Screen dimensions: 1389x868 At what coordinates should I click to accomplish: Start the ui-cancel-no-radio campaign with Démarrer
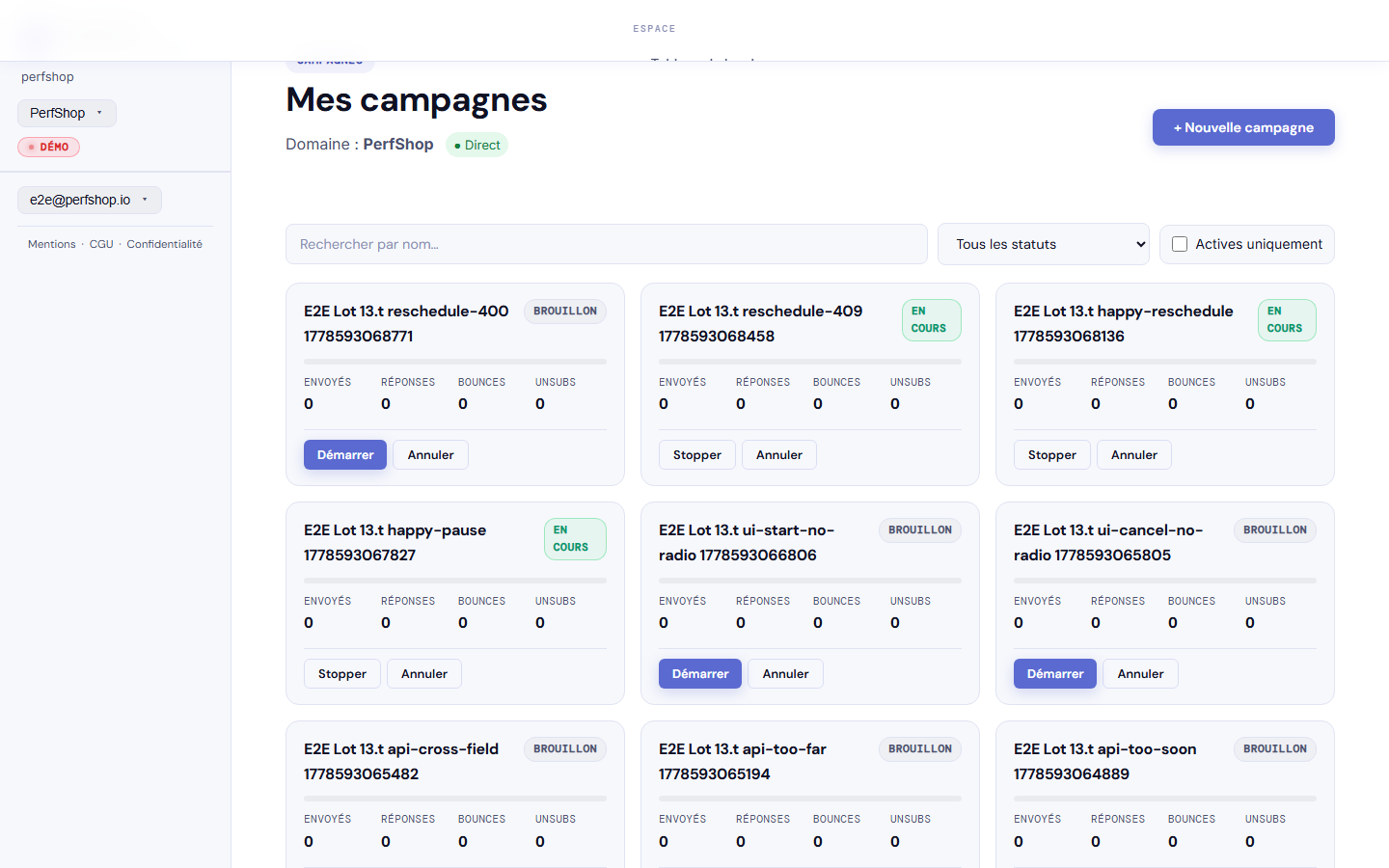point(1055,674)
